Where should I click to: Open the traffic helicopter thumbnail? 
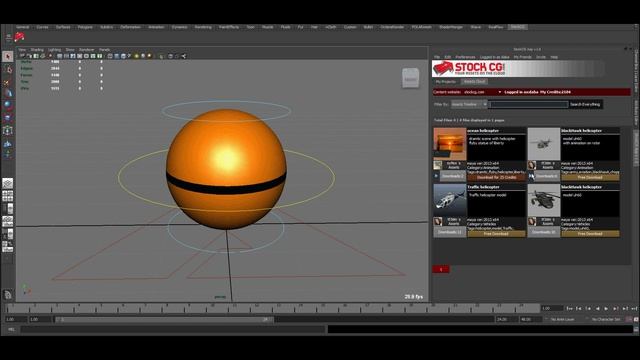click(x=450, y=200)
